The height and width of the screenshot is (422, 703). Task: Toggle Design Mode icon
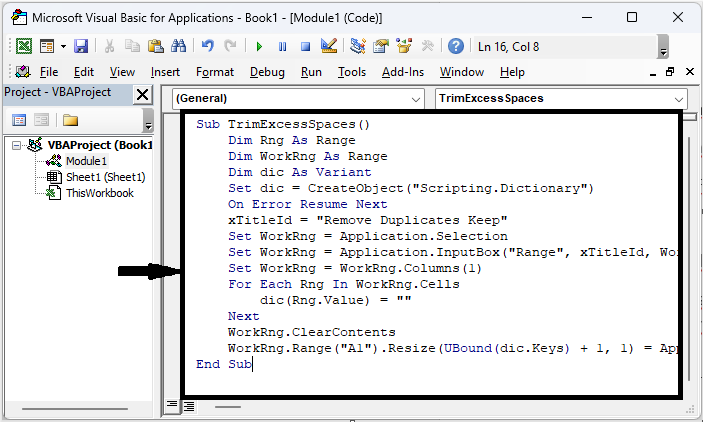[x=328, y=46]
